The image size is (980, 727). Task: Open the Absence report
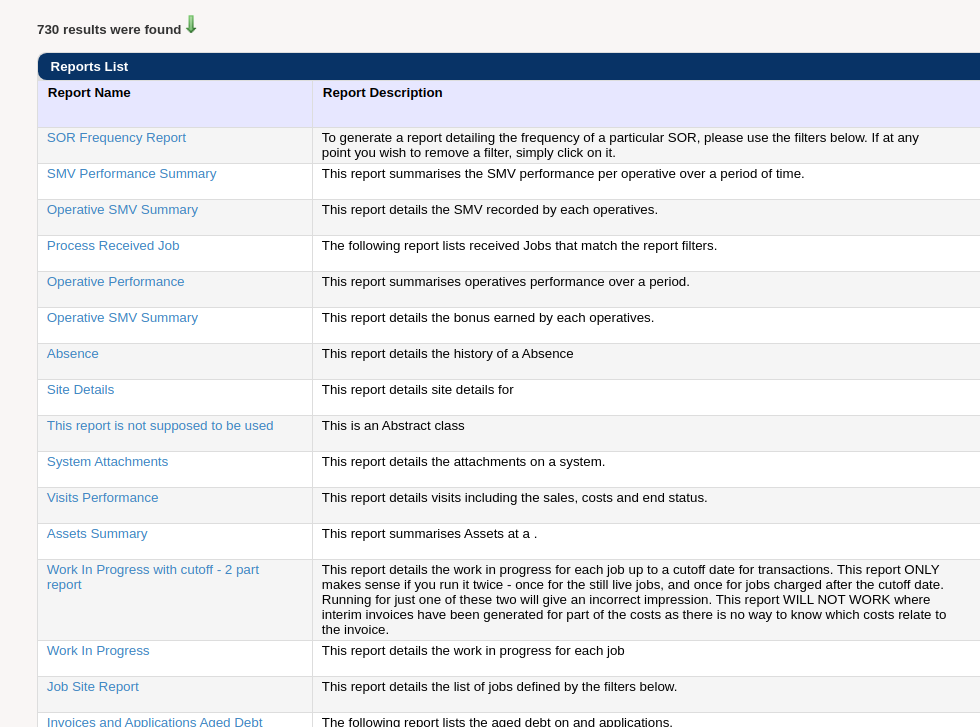click(72, 353)
